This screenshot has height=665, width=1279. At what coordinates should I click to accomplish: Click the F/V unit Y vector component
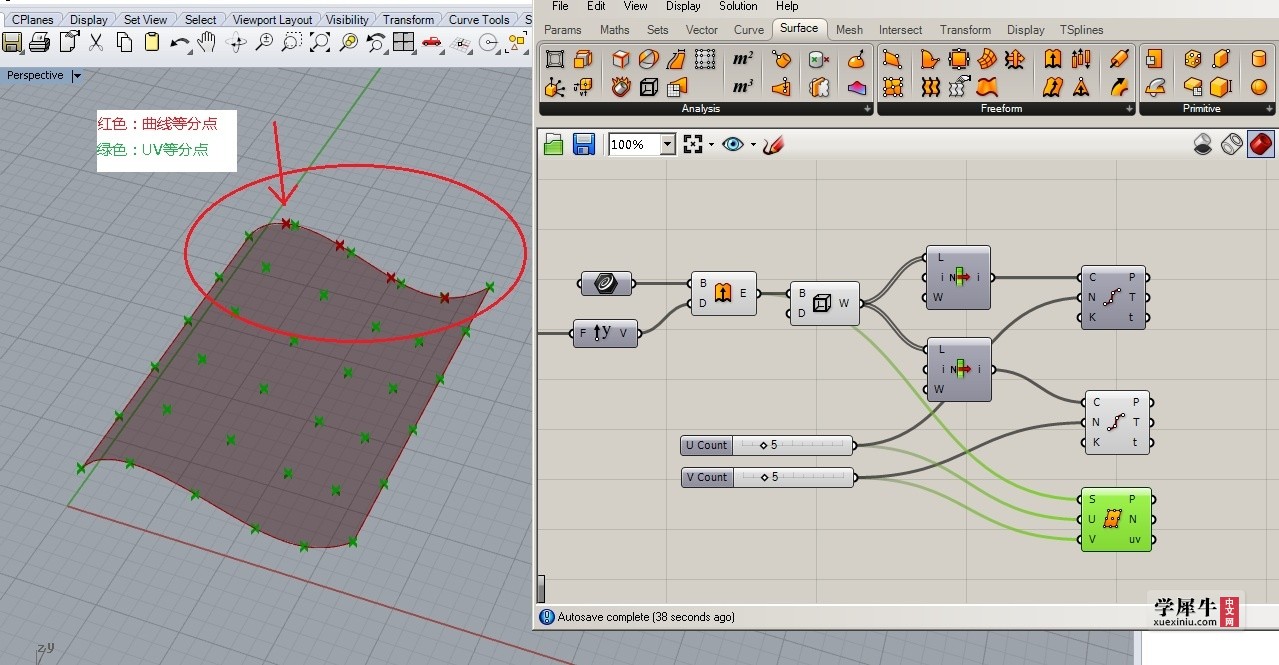click(x=605, y=334)
